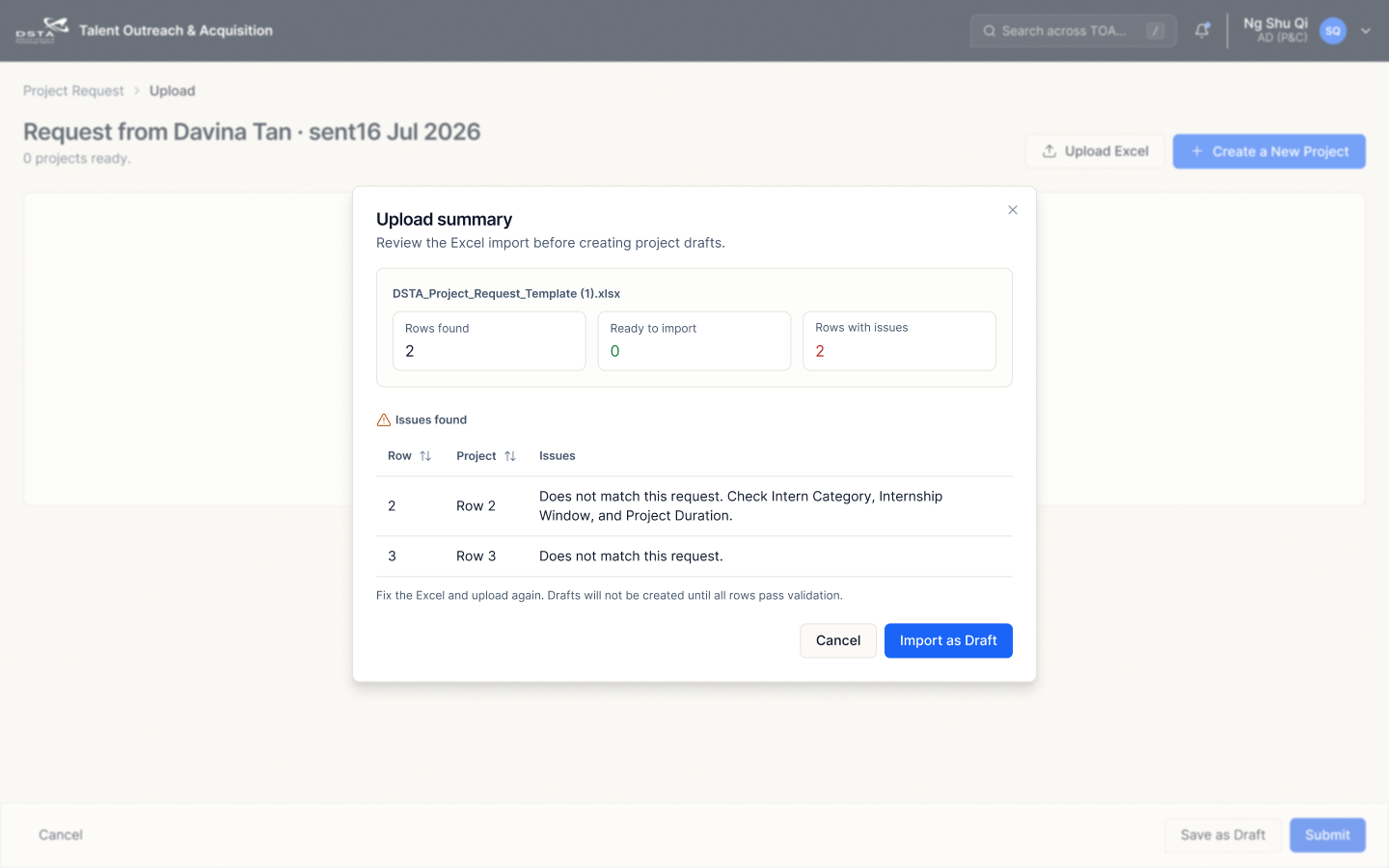Click the footer Cancel link

61,835
